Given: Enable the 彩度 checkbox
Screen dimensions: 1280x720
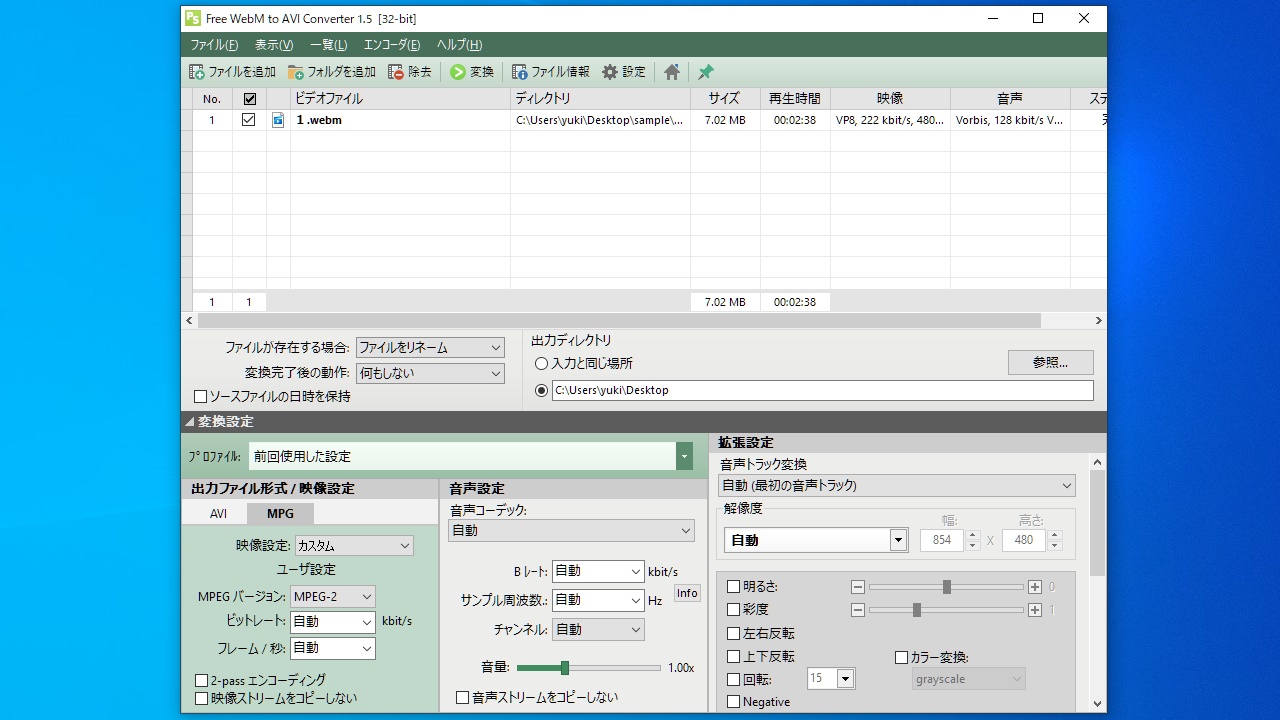Looking at the screenshot, I should (733, 610).
